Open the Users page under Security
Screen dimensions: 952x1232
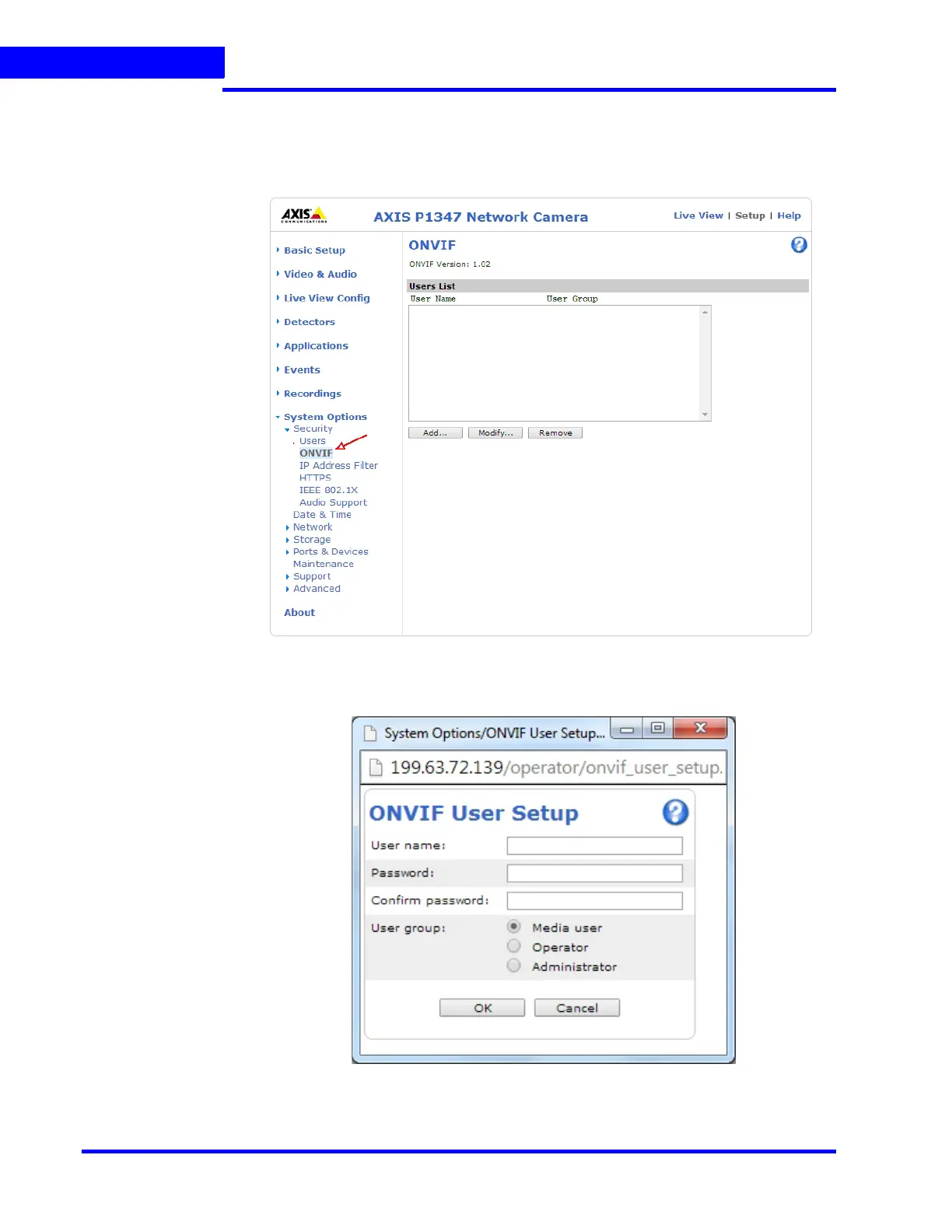point(313,441)
